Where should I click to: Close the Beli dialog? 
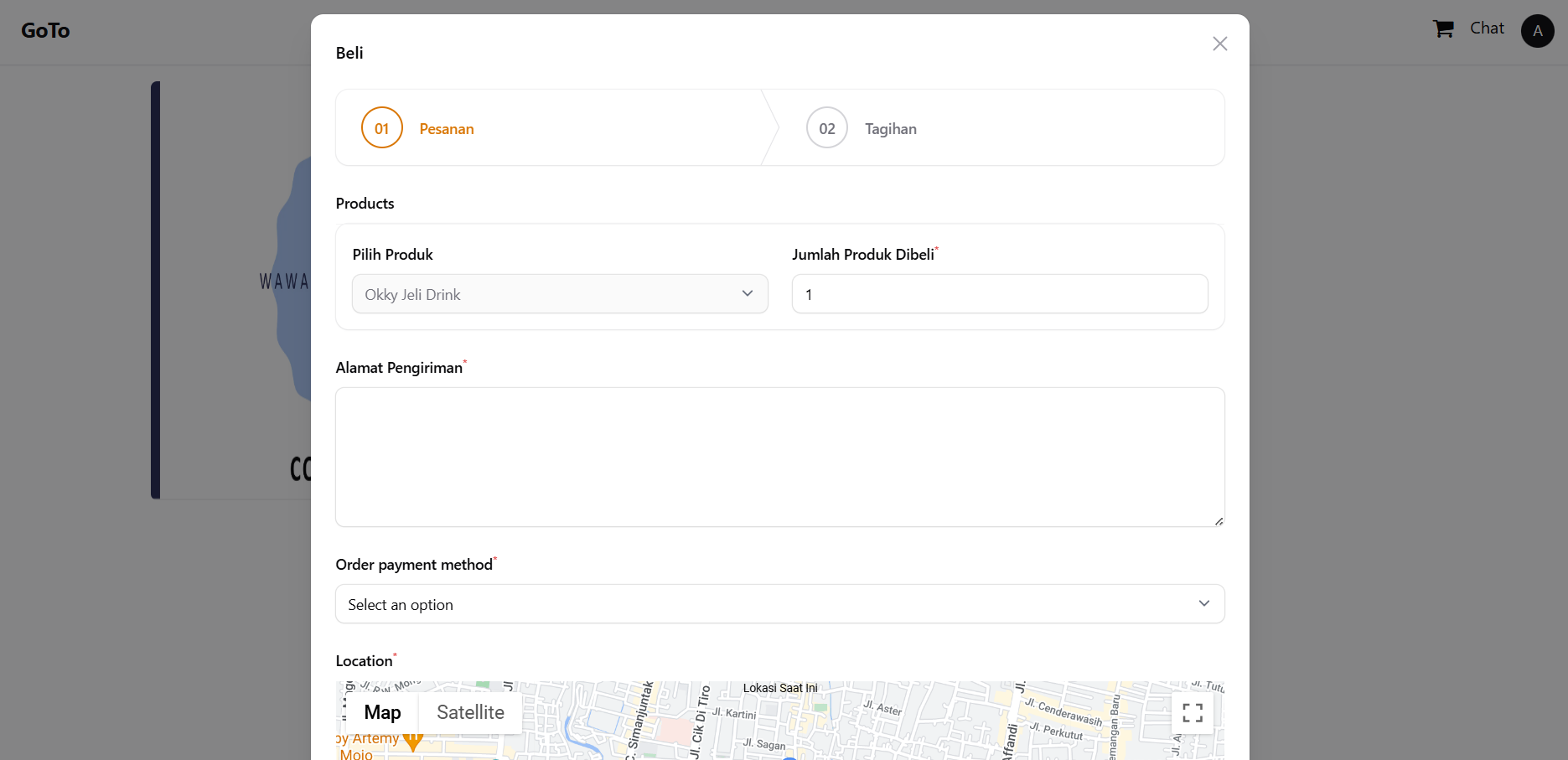(x=1219, y=44)
